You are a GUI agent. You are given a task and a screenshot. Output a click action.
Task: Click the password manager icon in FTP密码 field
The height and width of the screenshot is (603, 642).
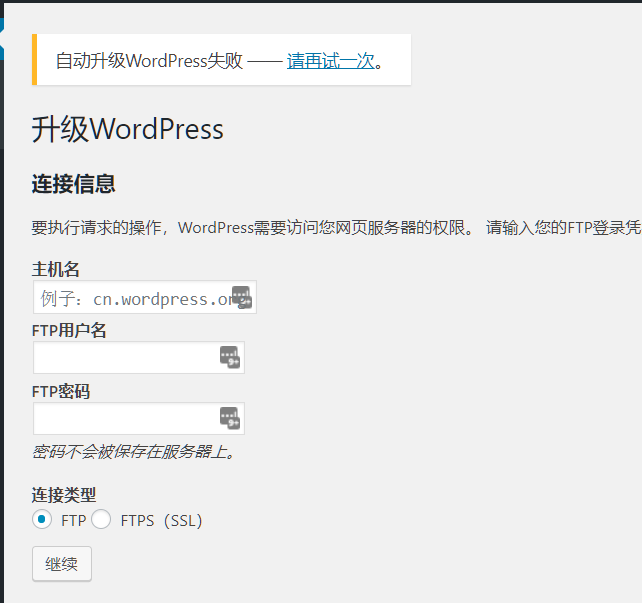pos(230,418)
